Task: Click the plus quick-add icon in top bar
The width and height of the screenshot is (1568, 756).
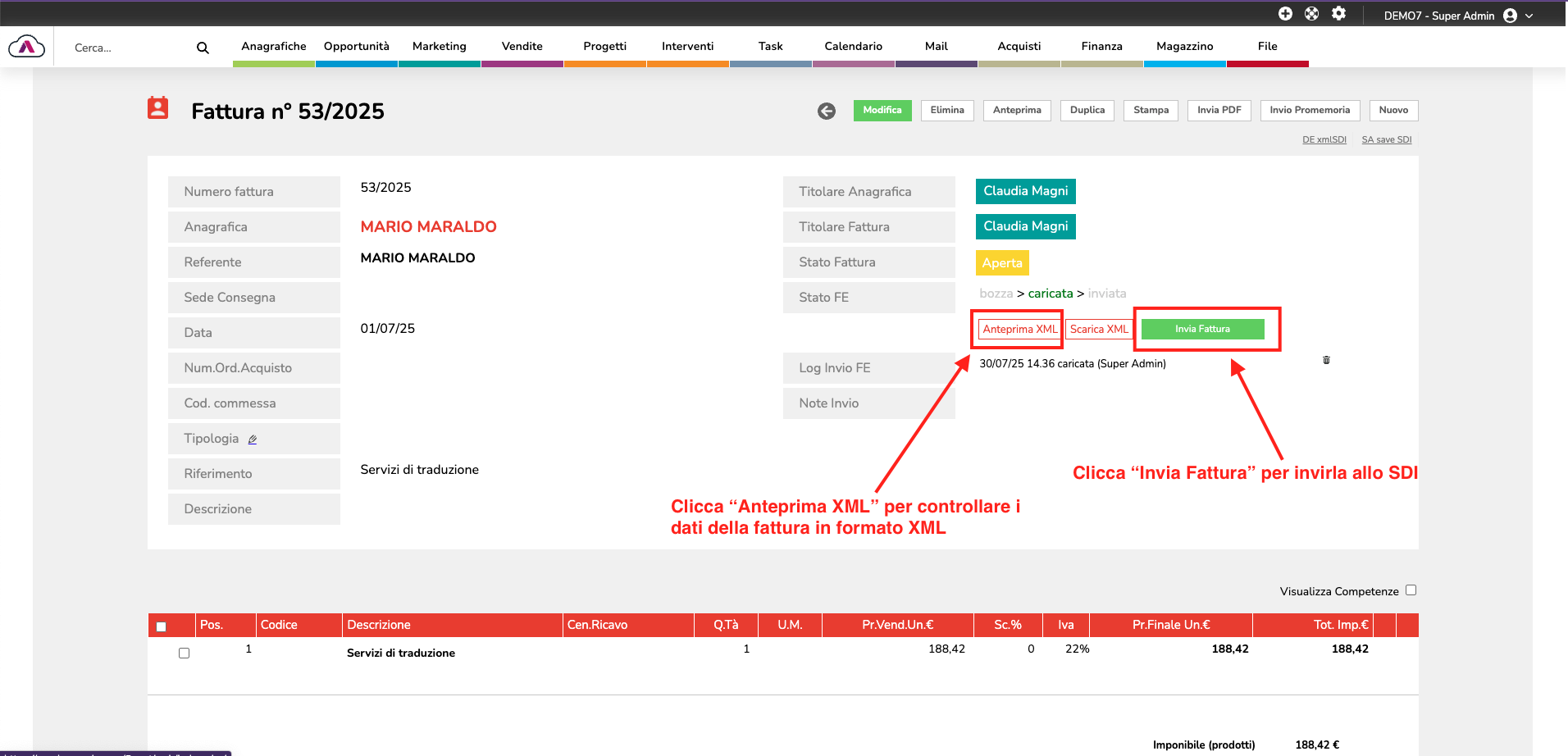Action: point(1285,14)
